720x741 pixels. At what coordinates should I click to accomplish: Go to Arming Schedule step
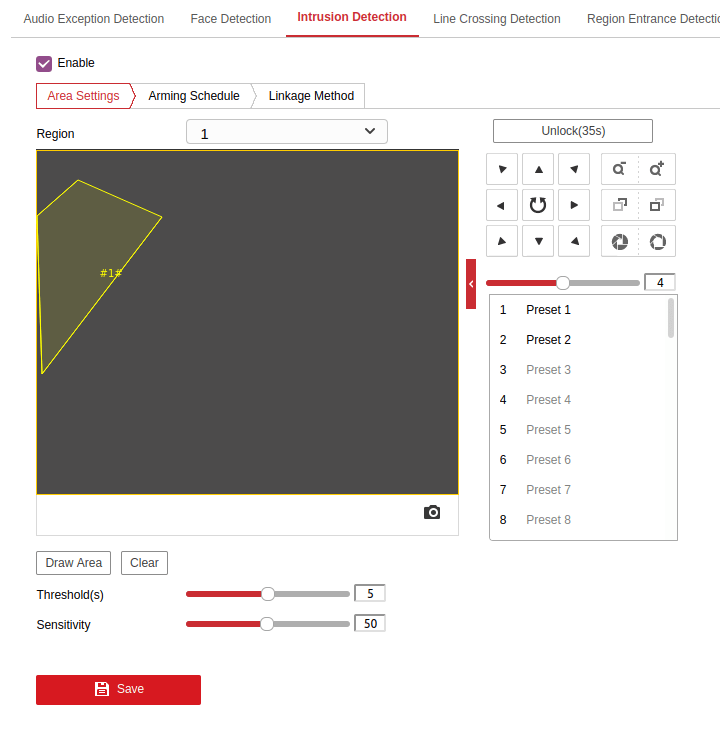pyautogui.click(x=194, y=96)
